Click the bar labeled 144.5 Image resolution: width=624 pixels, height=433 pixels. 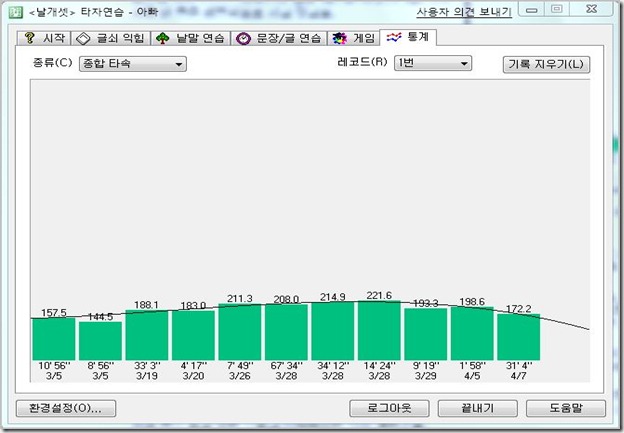[100, 341]
